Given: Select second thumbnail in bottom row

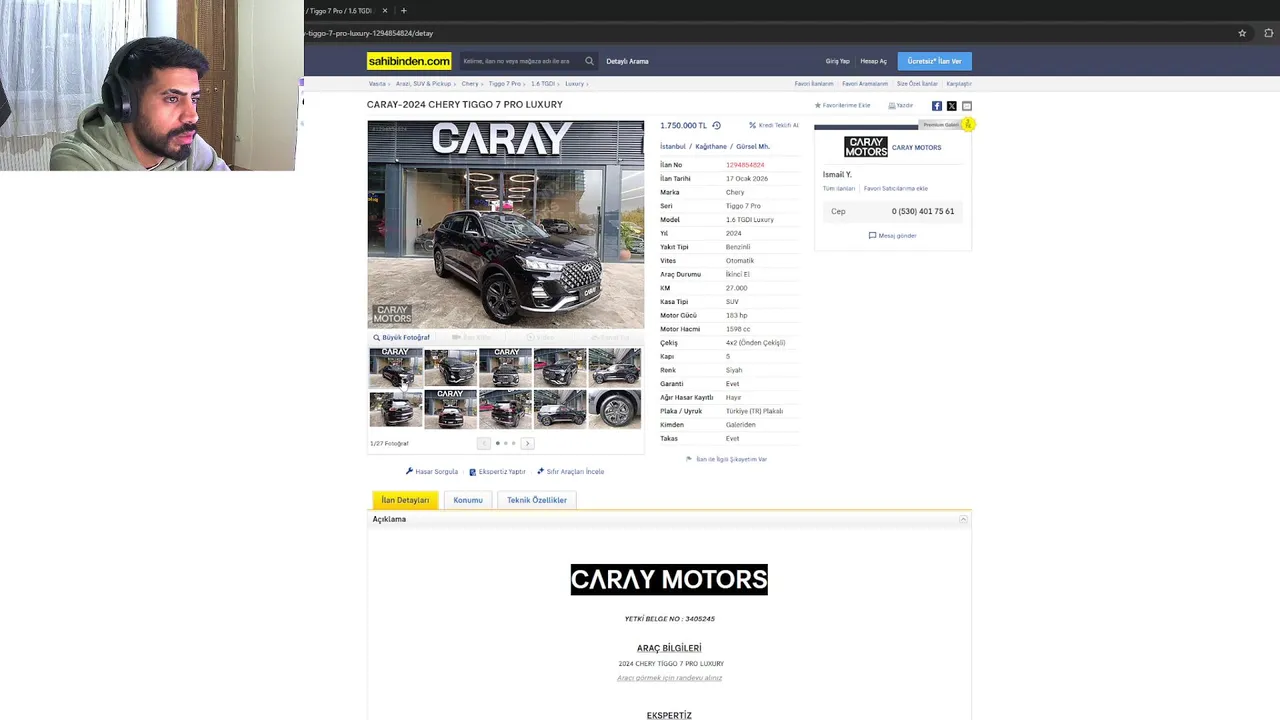Looking at the screenshot, I should point(451,410).
